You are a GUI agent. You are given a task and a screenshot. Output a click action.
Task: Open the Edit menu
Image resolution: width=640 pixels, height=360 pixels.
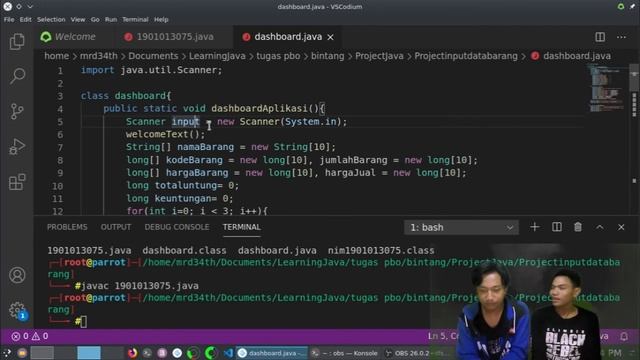click(25, 20)
